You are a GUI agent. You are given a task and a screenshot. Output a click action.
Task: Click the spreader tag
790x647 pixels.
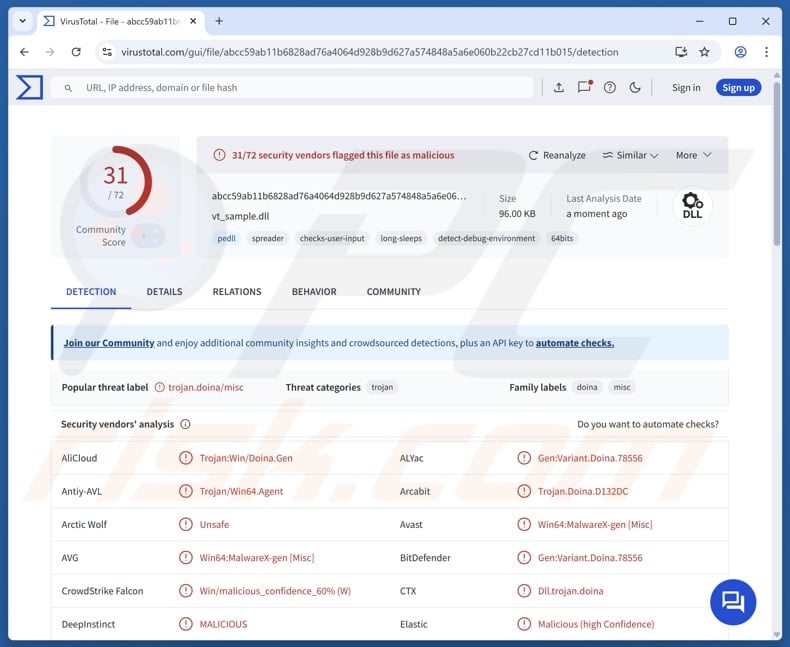(268, 238)
